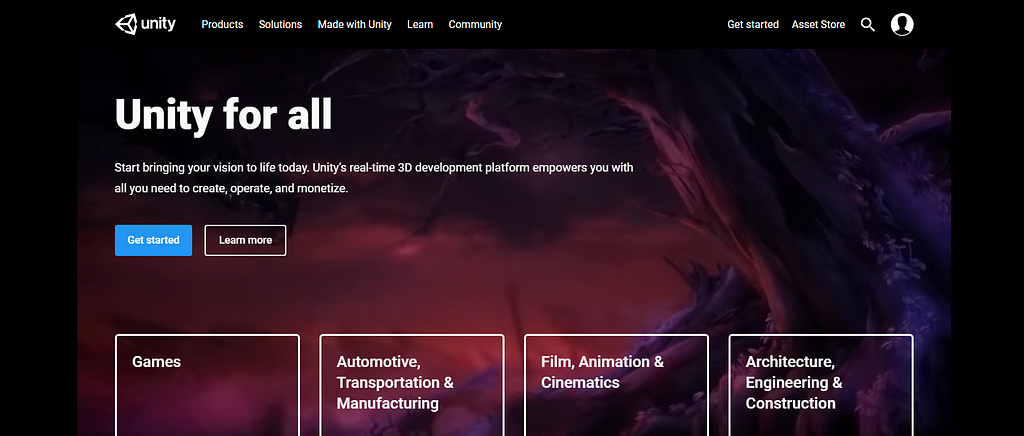Click Get started link in header
The image size is (1024, 436).
click(x=753, y=25)
